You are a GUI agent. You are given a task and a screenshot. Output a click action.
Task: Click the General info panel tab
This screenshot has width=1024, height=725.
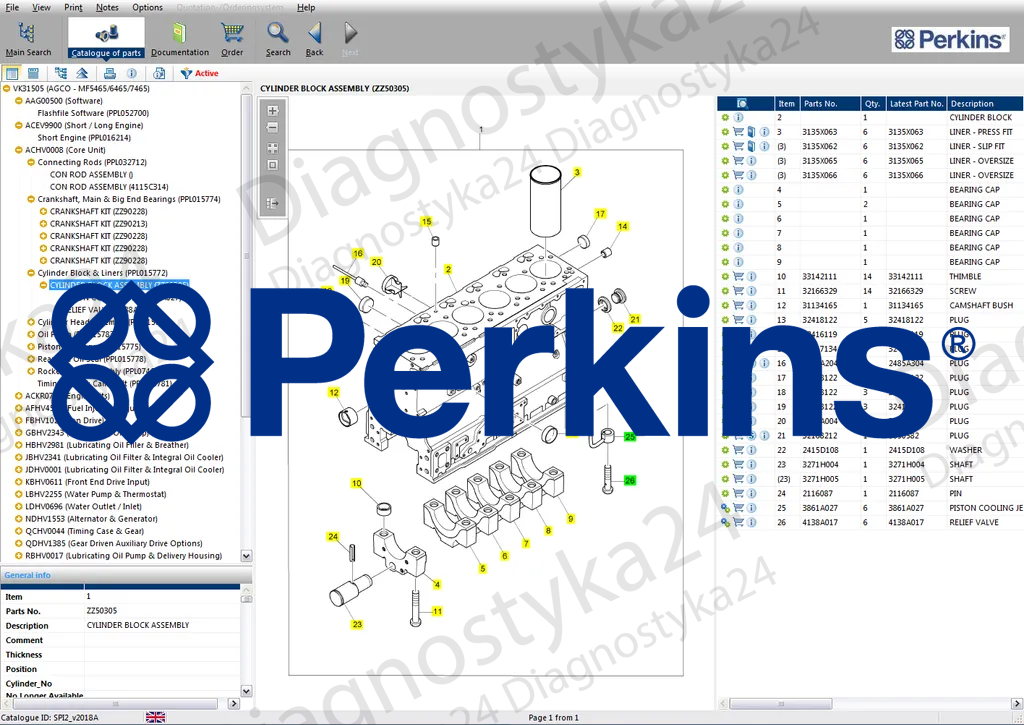tap(27, 575)
